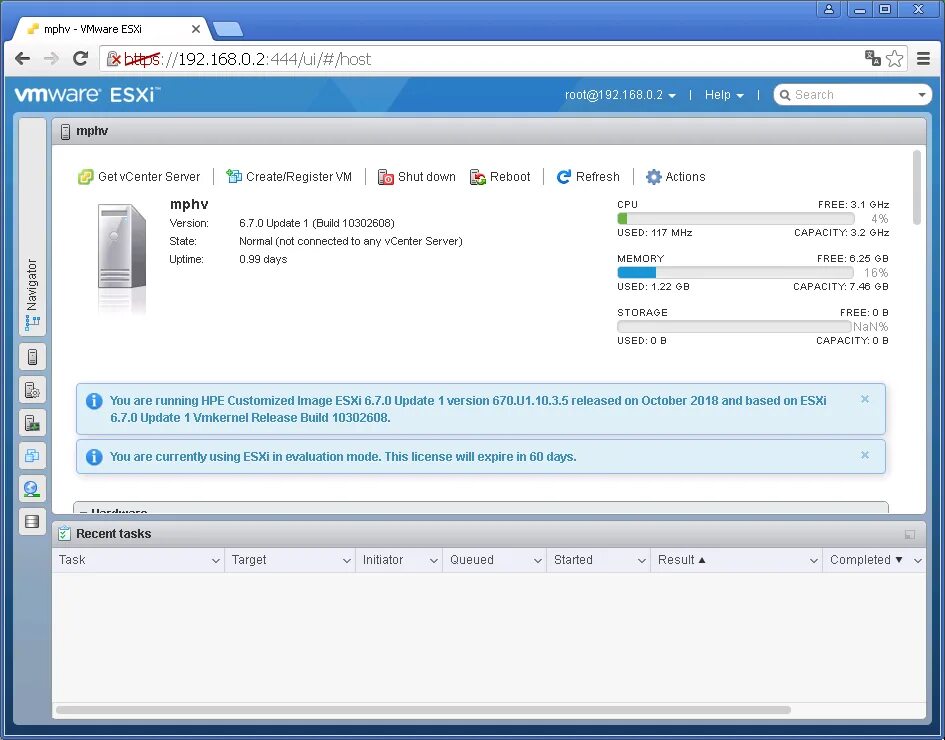945x740 pixels.
Task: Click the Recent tasks horizontal scrollbar
Action: 423,710
